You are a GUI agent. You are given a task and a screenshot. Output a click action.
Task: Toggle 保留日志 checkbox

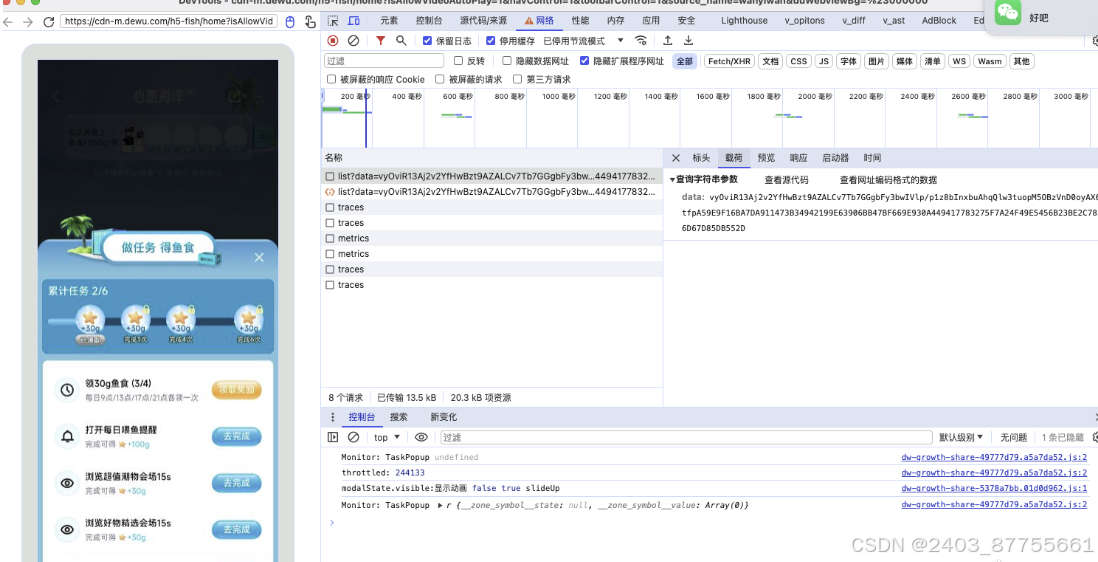pyautogui.click(x=428, y=41)
